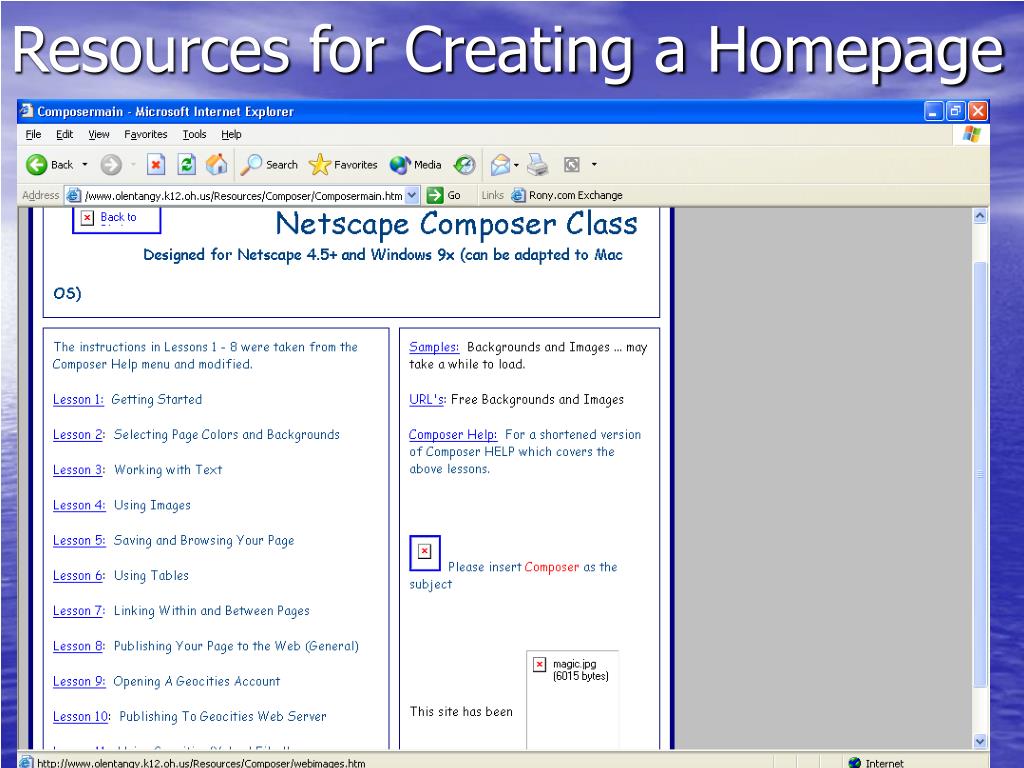
Task: Click the Netscape Composer Class heading
Action: (456, 224)
